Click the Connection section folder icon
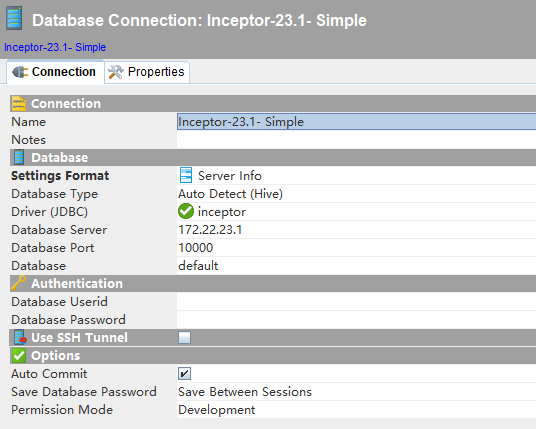This screenshot has width=536, height=429. pyautogui.click(x=19, y=104)
